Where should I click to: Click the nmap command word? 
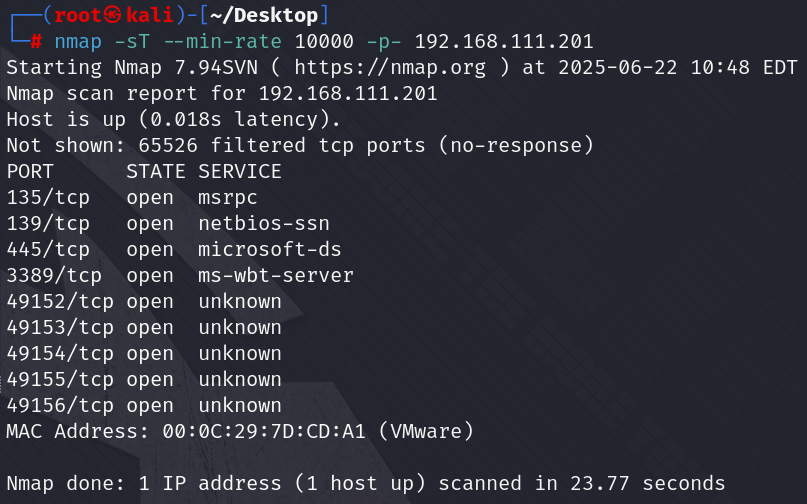pyautogui.click(x=78, y=42)
